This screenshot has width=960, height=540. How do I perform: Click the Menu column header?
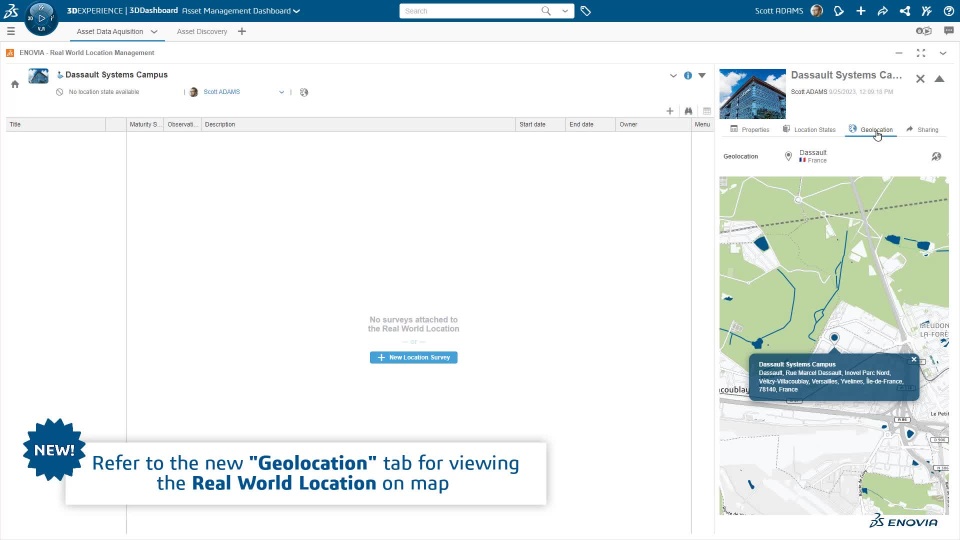[702, 124]
